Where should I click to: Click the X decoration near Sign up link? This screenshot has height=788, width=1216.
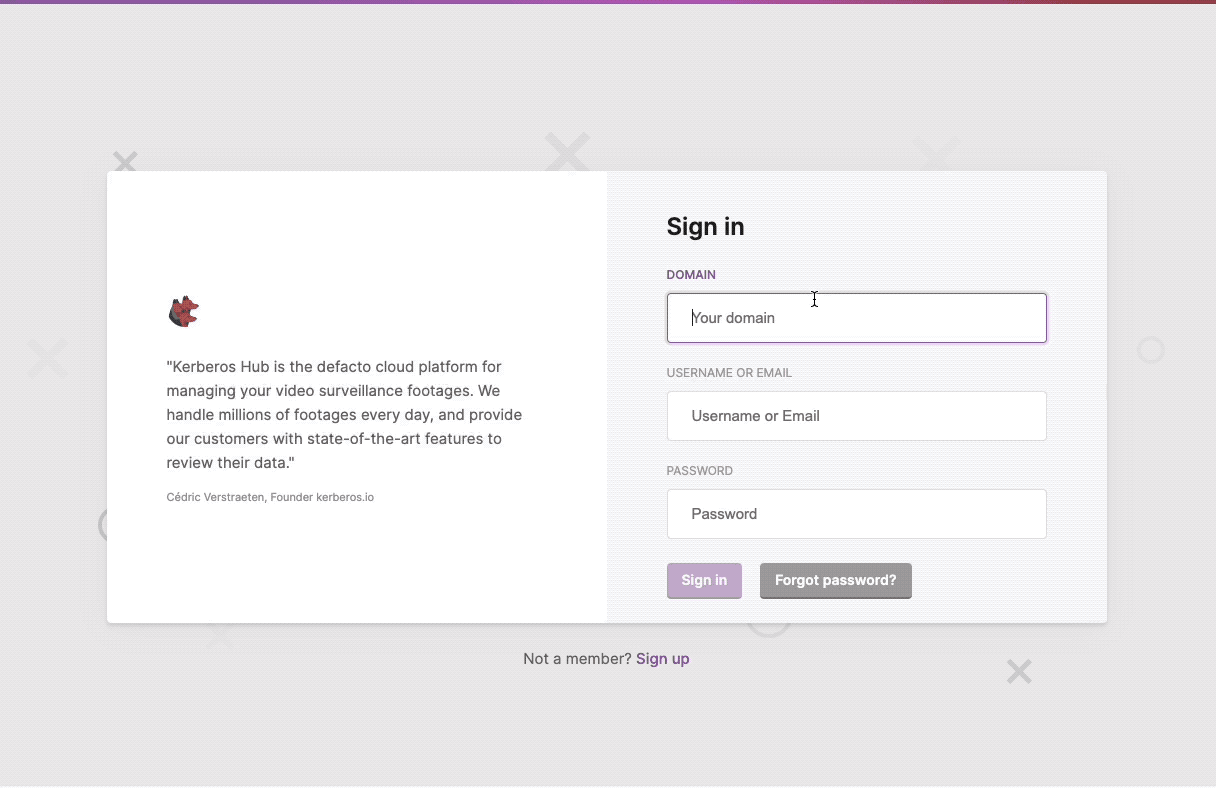point(1018,671)
